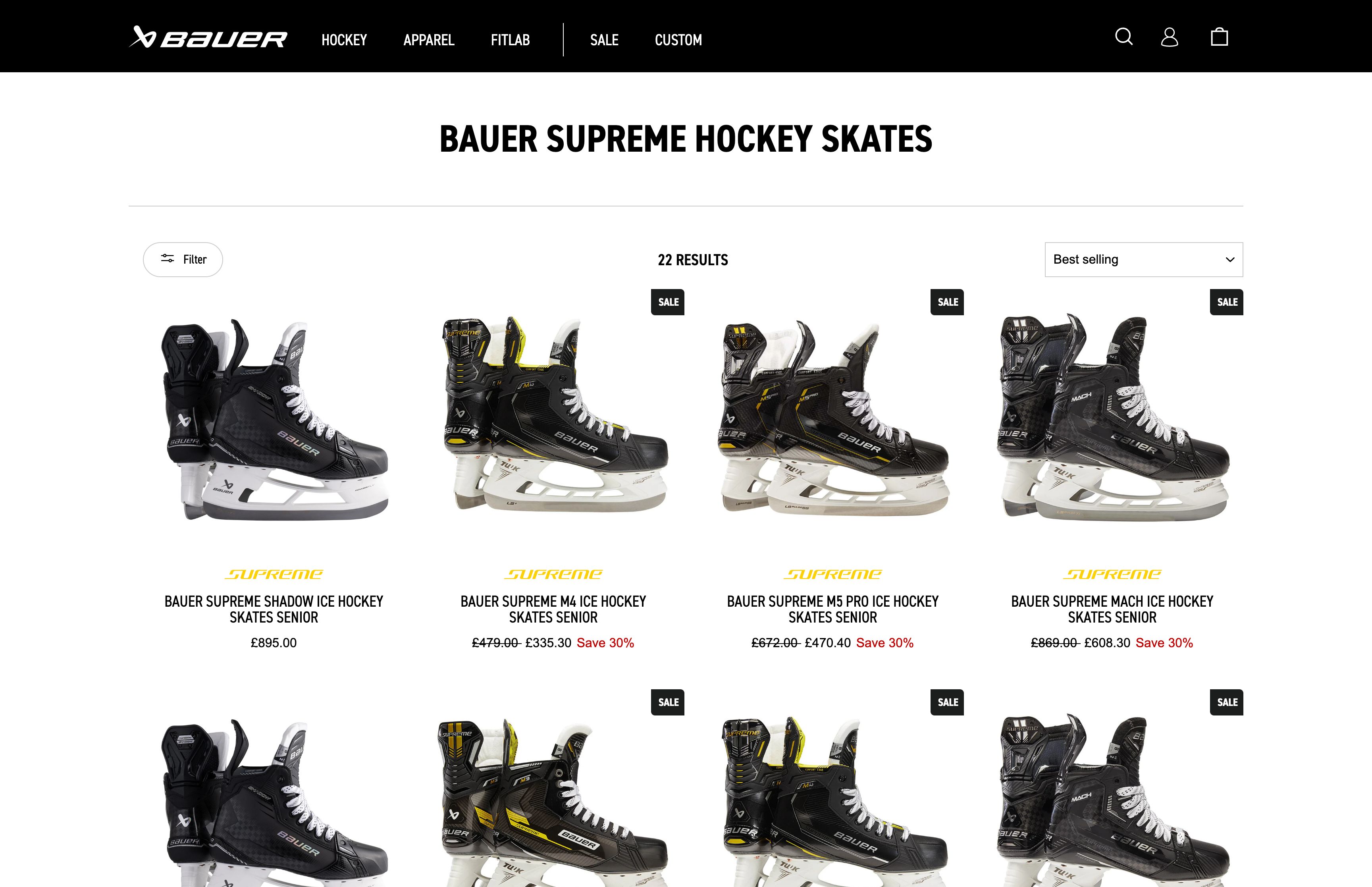Open the HOCKEY navigation menu
The height and width of the screenshot is (887, 1372).
(x=344, y=40)
